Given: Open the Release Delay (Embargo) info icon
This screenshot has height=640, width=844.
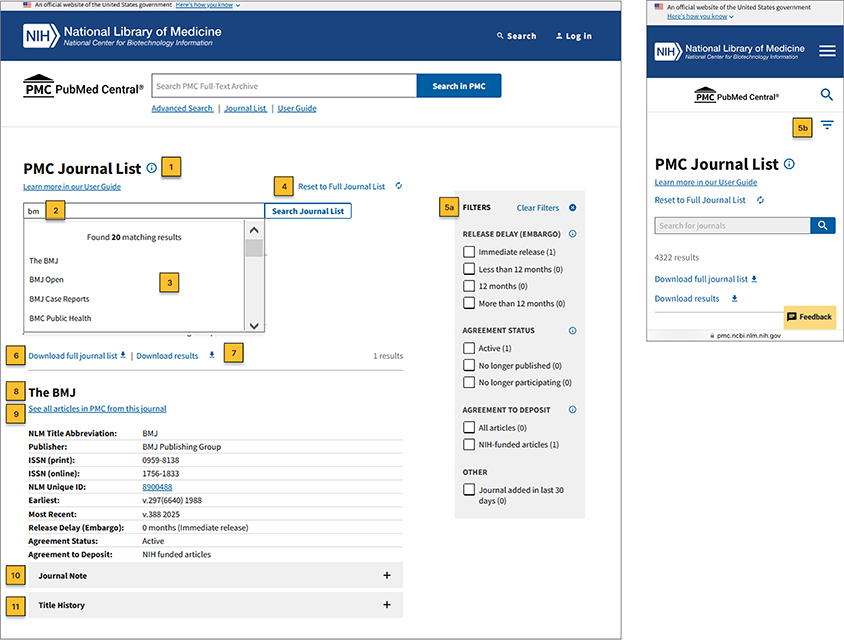Looking at the screenshot, I should click(573, 234).
